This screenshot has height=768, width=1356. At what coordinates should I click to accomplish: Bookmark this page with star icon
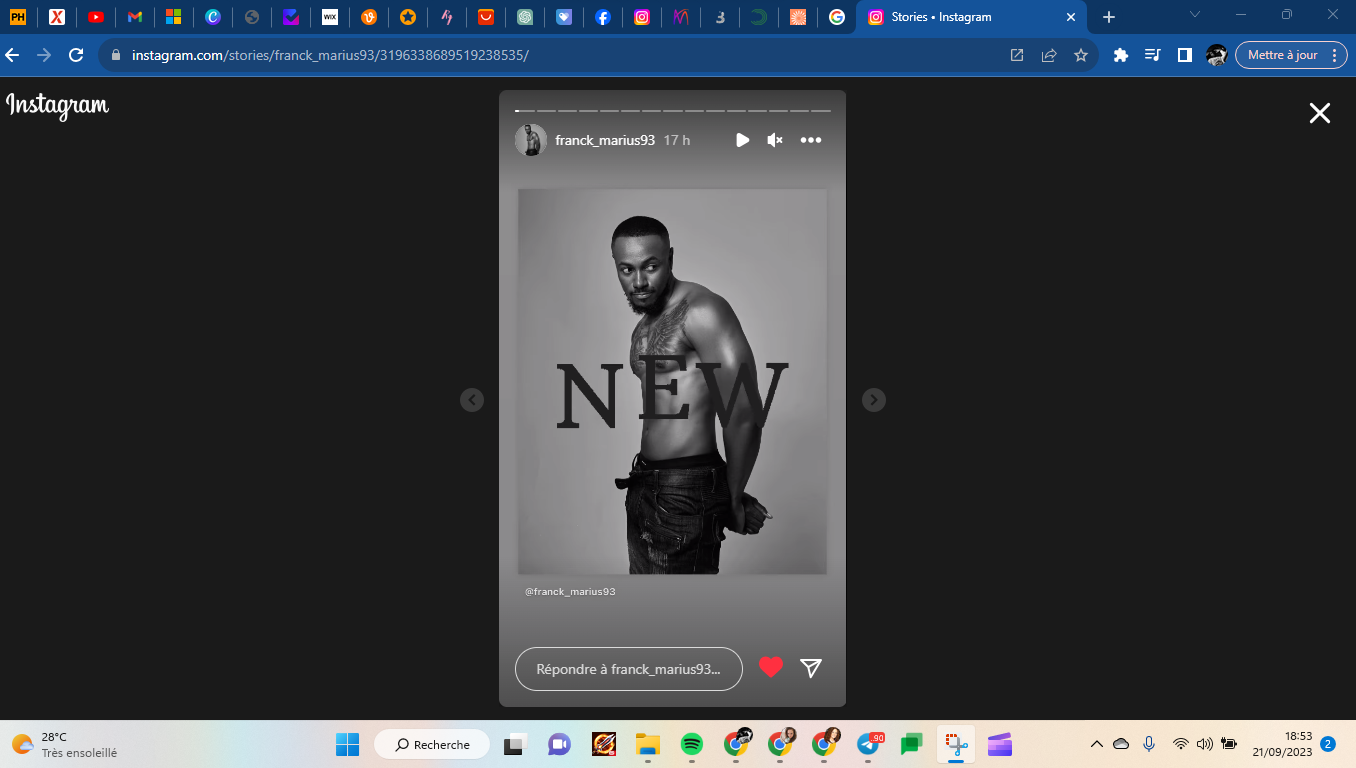click(1080, 55)
